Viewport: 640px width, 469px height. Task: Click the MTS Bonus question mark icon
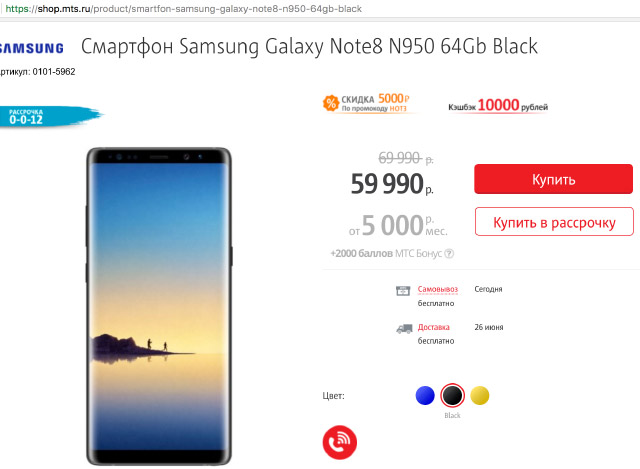449,253
